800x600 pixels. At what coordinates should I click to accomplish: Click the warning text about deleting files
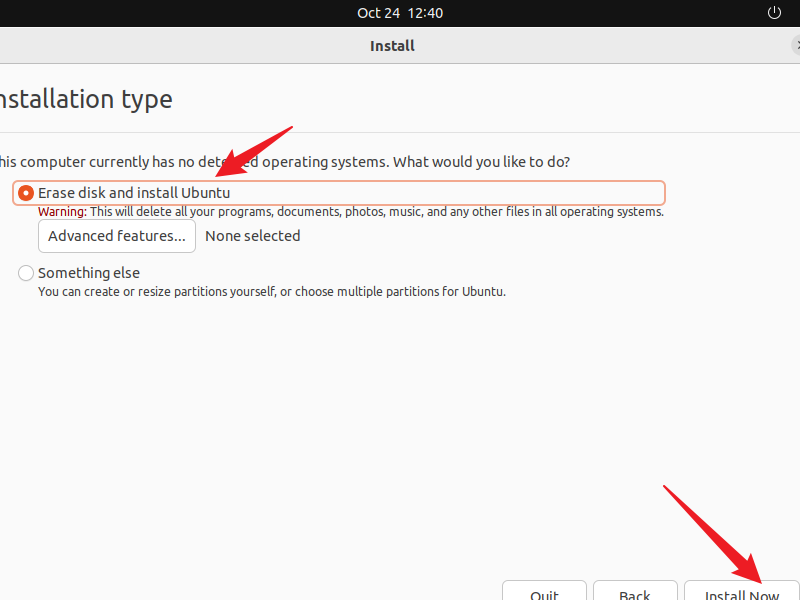point(377,212)
